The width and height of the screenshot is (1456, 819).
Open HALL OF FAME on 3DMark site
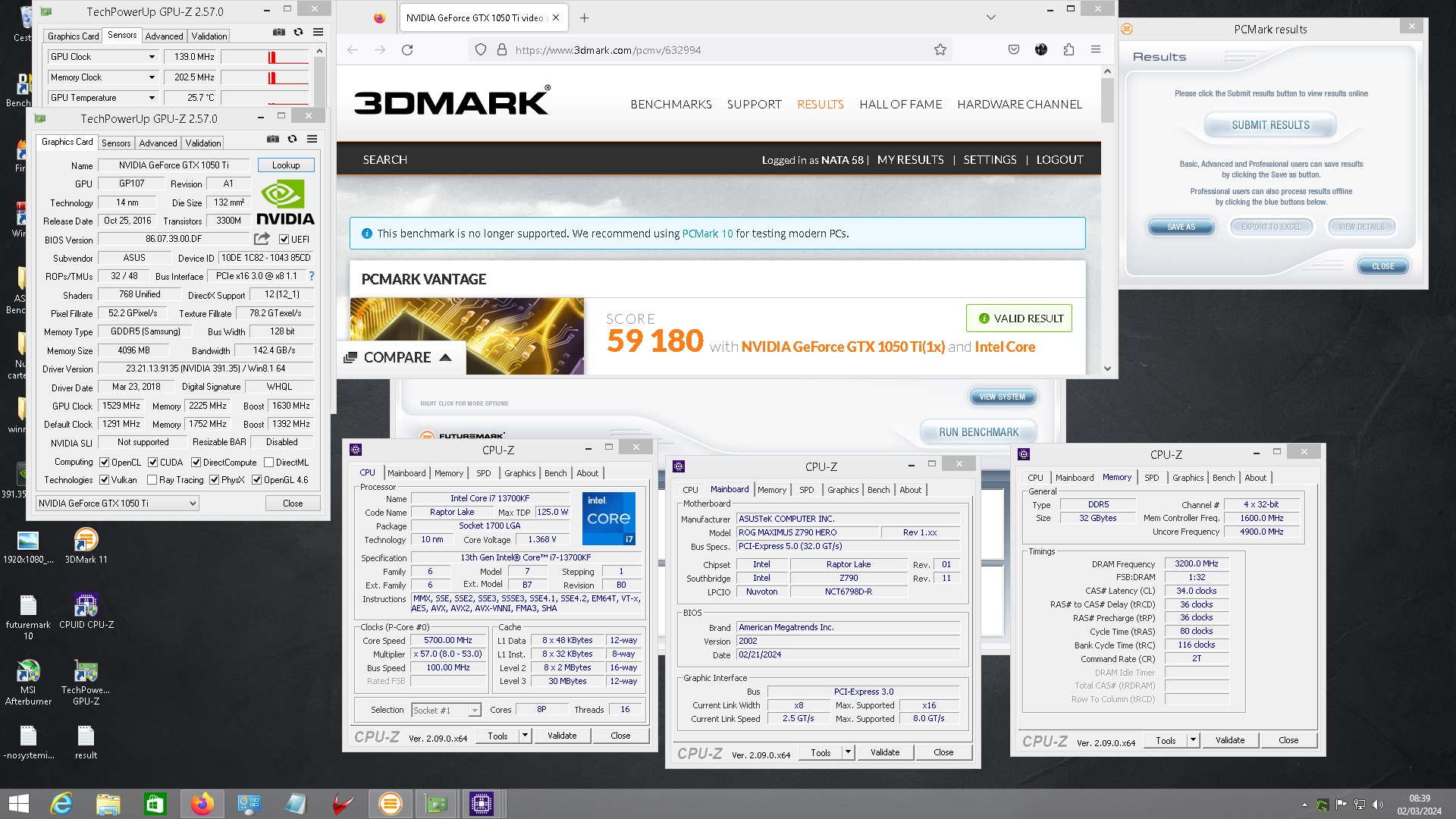point(901,105)
